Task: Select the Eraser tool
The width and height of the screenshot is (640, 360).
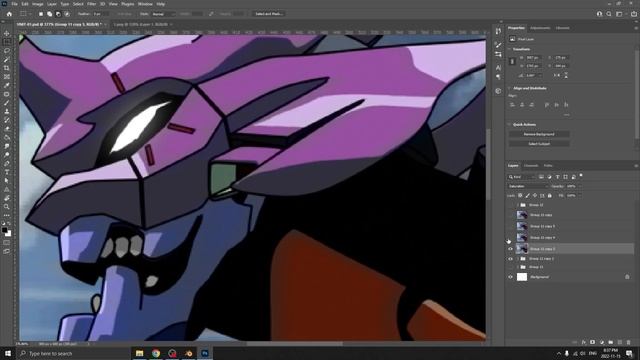Action: tap(7, 129)
